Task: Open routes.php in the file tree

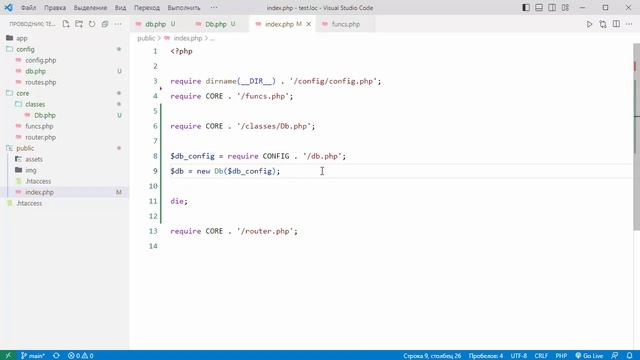Action: [x=40, y=82]
